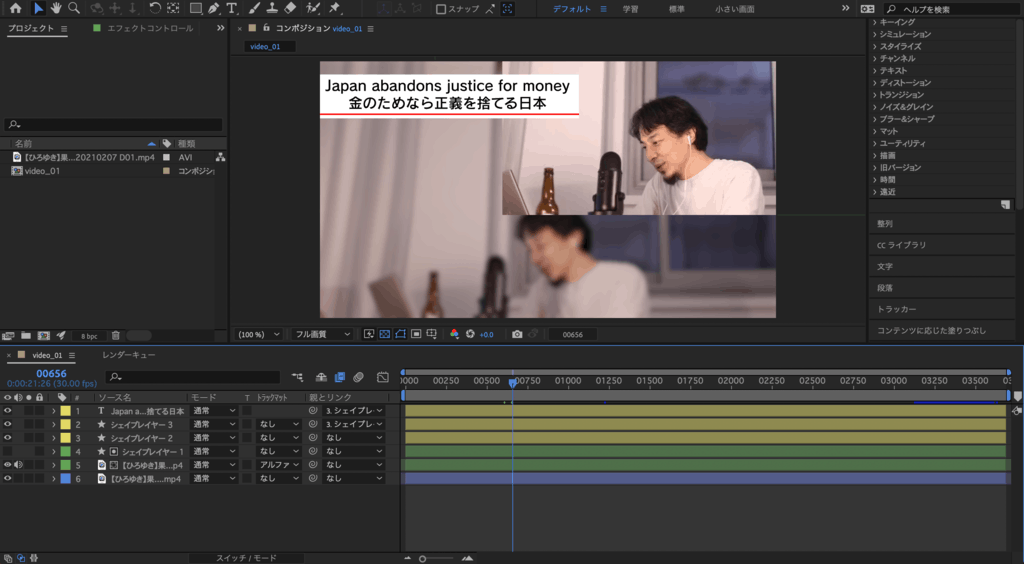Screen dimensions: 1024x564
Task: Create a new folder in the Project panel
Action: click(x=25, y=336)
